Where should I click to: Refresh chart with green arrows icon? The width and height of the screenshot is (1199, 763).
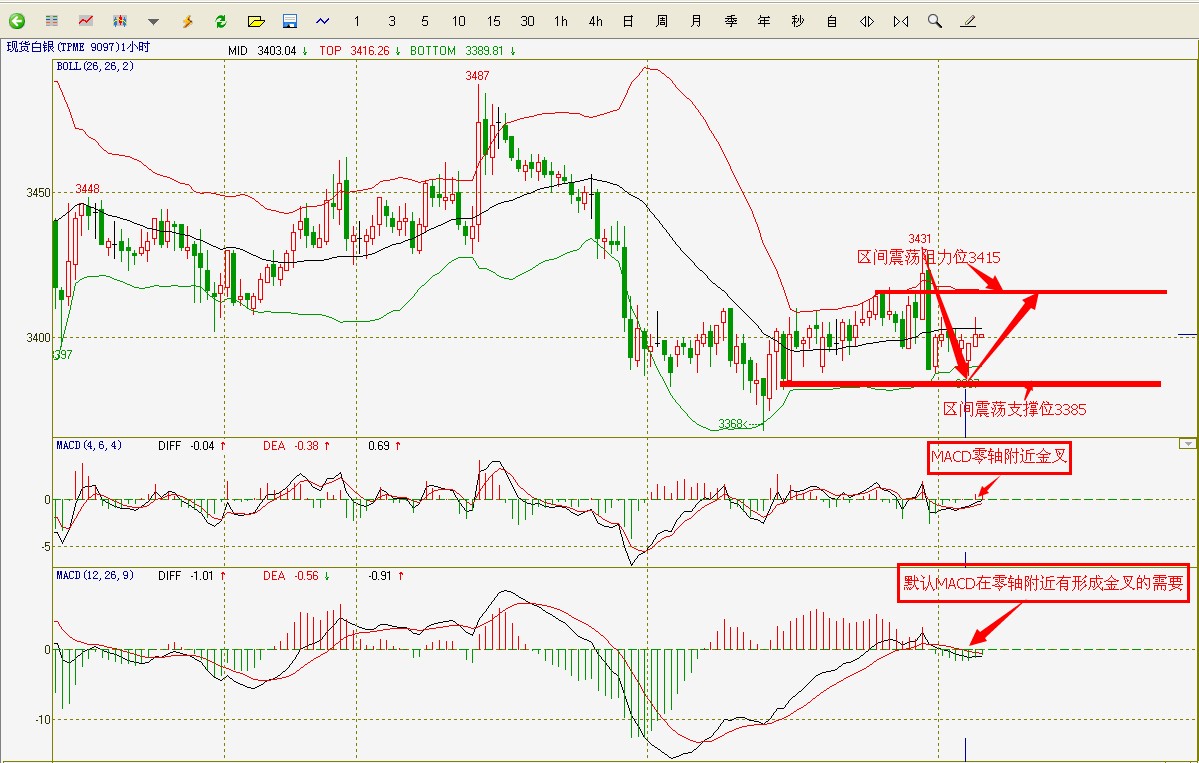tap(220, 20)
